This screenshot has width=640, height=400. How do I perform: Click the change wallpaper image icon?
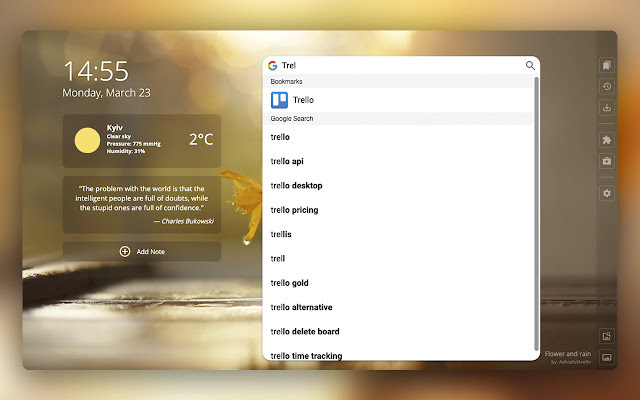pyautogui.click(x=607, y=358)
